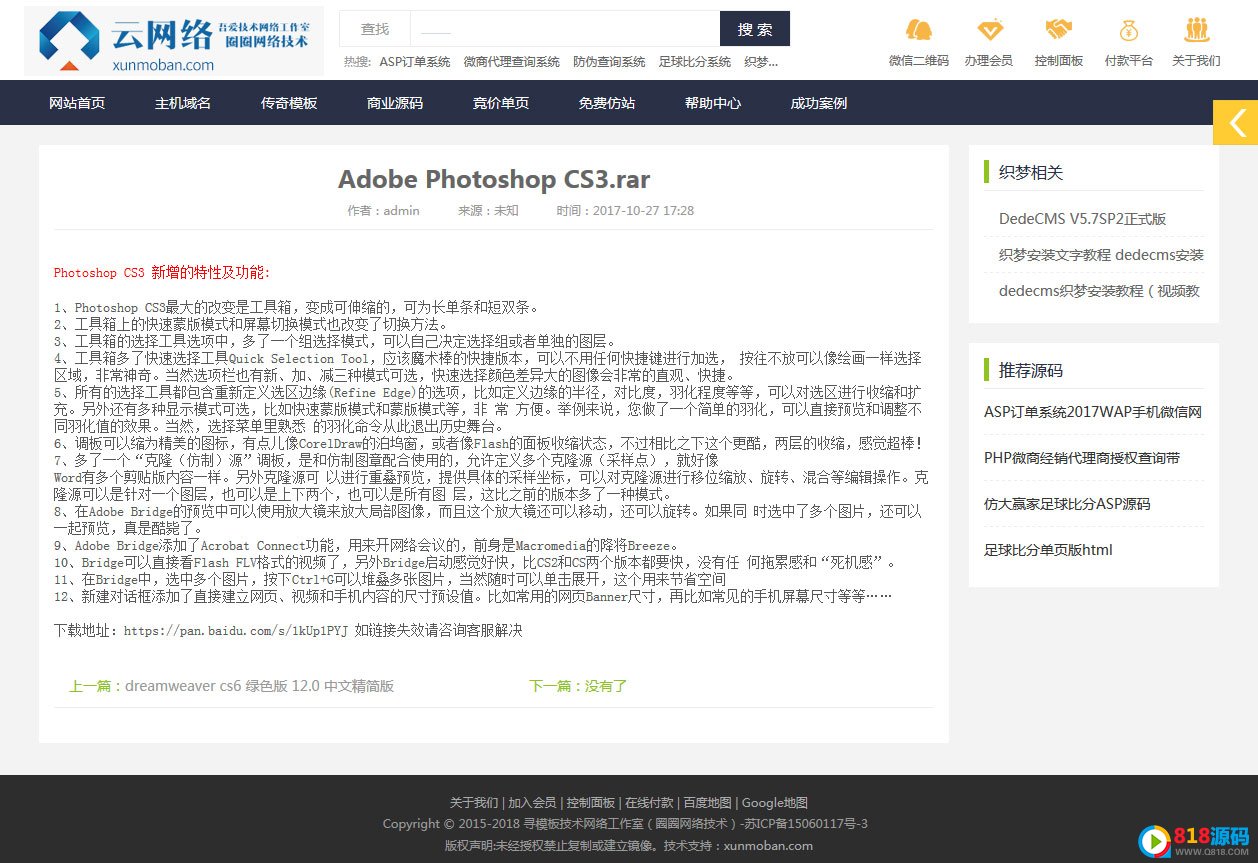The height and width of the screenshot is (863, 1258).
Task: Click the dedecms织梦安装教程 video sidebar link
Action: 1099,291
